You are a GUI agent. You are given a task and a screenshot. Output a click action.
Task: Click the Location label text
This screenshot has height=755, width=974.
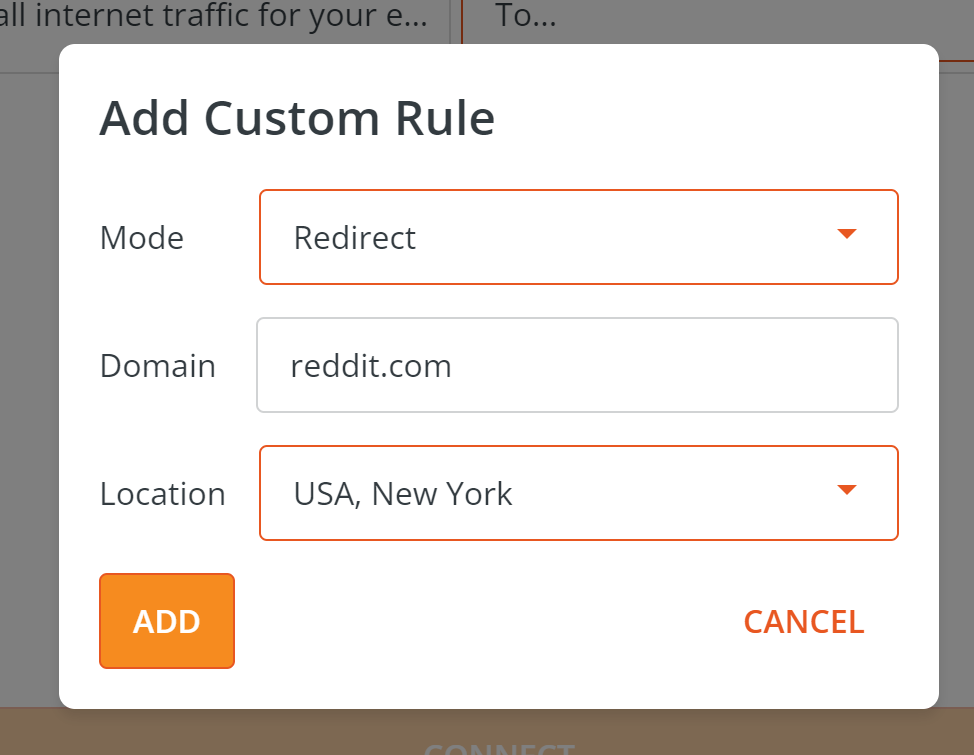[x=162, y=493]
